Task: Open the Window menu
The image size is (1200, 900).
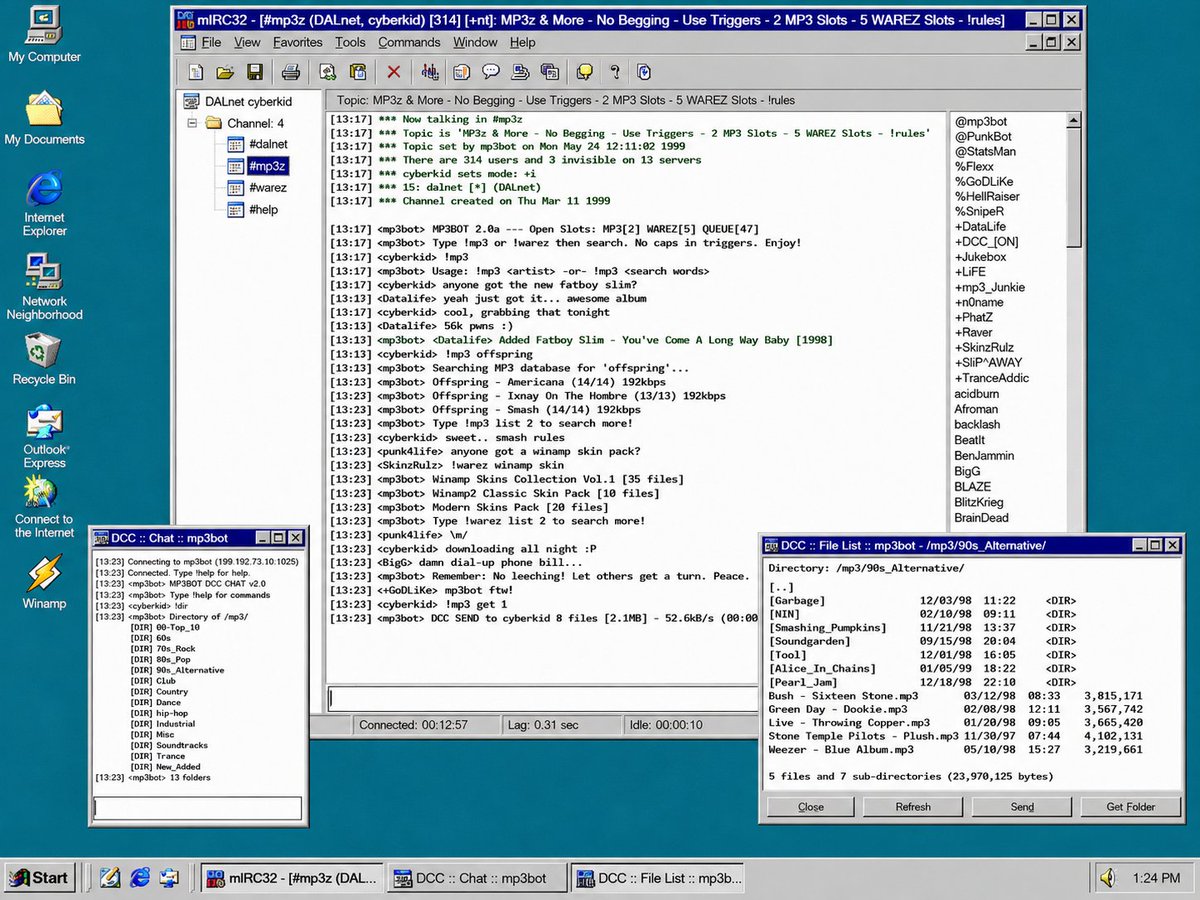Action: (x=475, y=42)
